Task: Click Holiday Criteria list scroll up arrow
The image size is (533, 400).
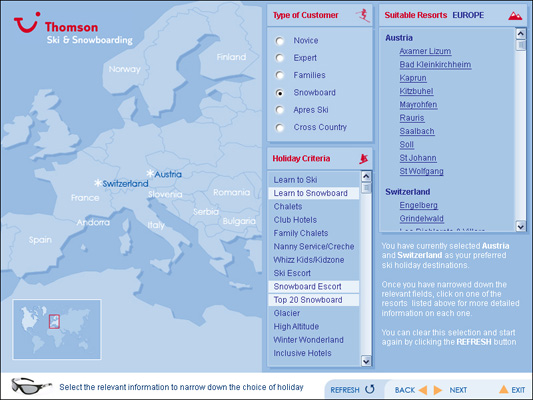Action: [366, 176]
